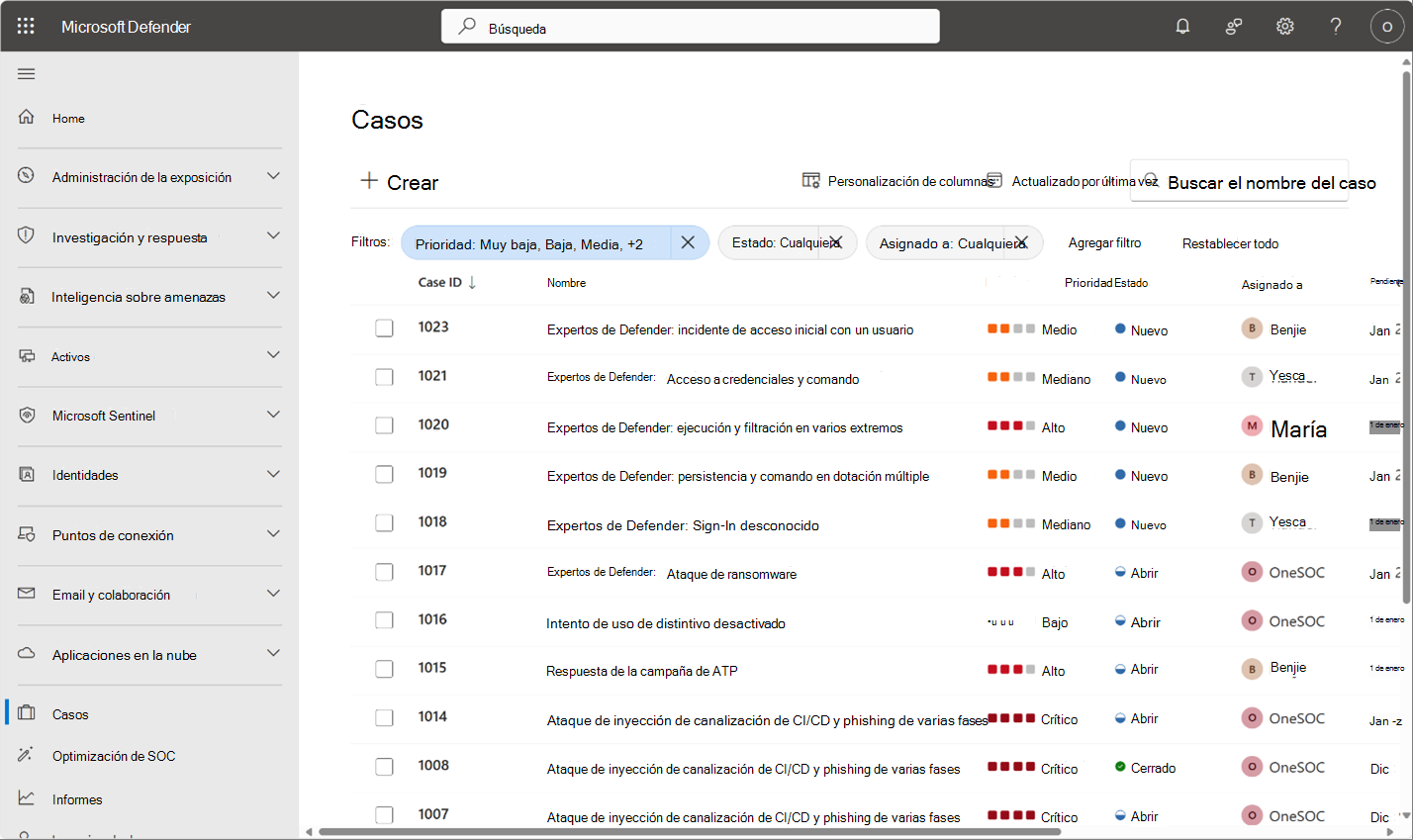This screenshot has width=1413, height=840.
Task: Open the notifications bell icon
Action: pos(1182,27)
